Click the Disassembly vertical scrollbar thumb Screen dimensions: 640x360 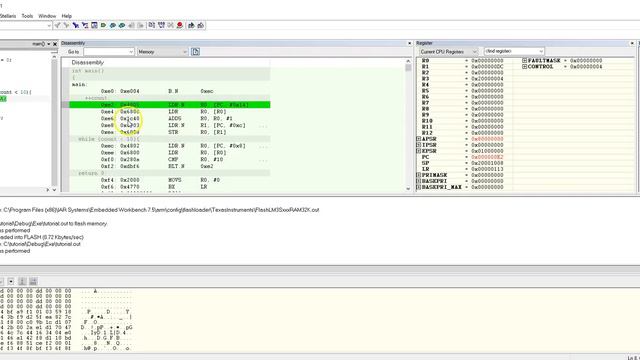point(408,68)
